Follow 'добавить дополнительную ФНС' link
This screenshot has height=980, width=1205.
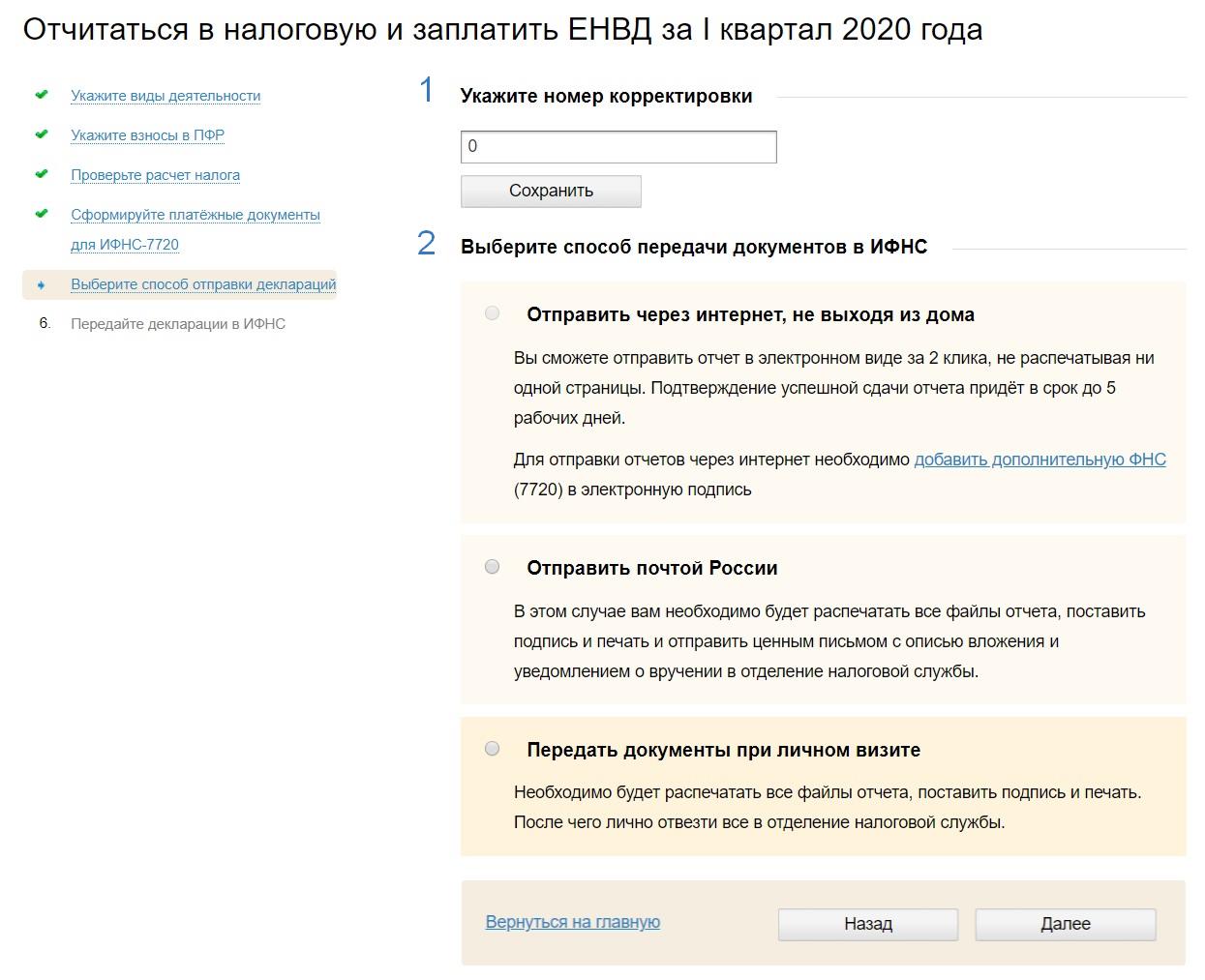pos(1039,460)
